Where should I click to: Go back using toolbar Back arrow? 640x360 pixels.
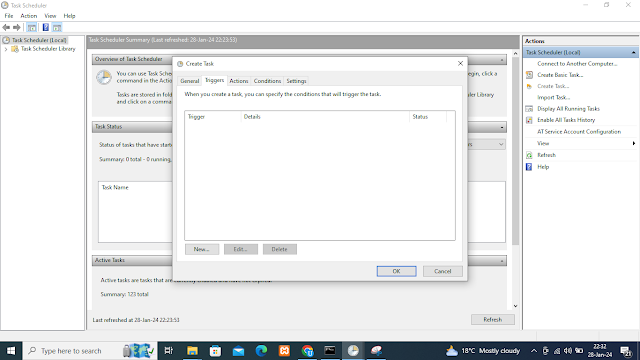6,27
